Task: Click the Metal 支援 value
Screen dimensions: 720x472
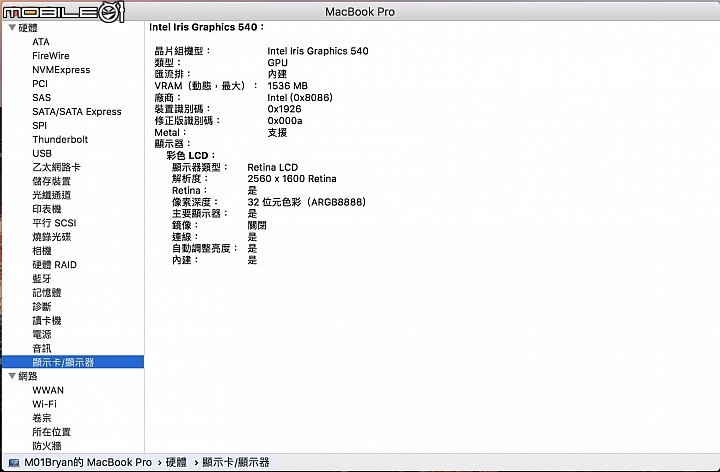Action: [x=277, y=132]
